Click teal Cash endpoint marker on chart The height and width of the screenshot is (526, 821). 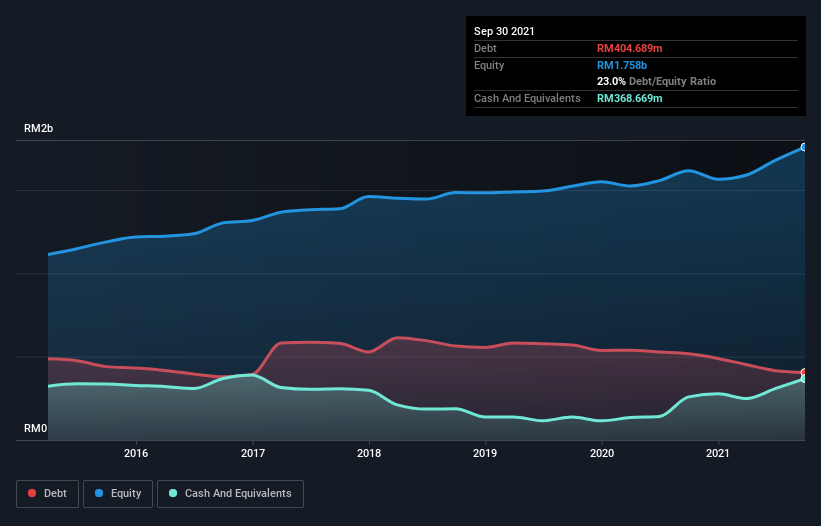[803, 379]
